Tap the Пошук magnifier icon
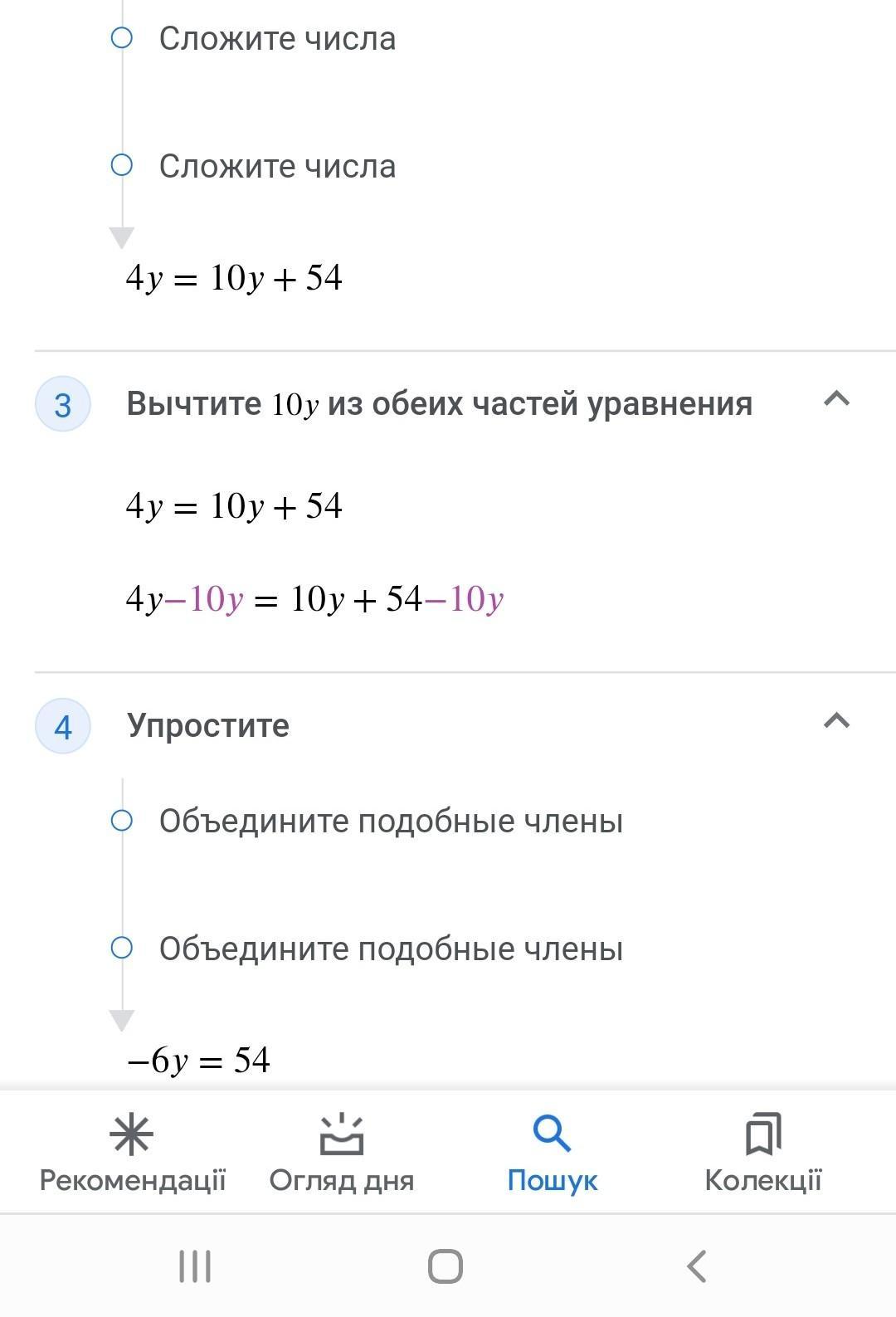Screen dimensions: 896x1317 pyautogui.click(x=552, y=1134)
